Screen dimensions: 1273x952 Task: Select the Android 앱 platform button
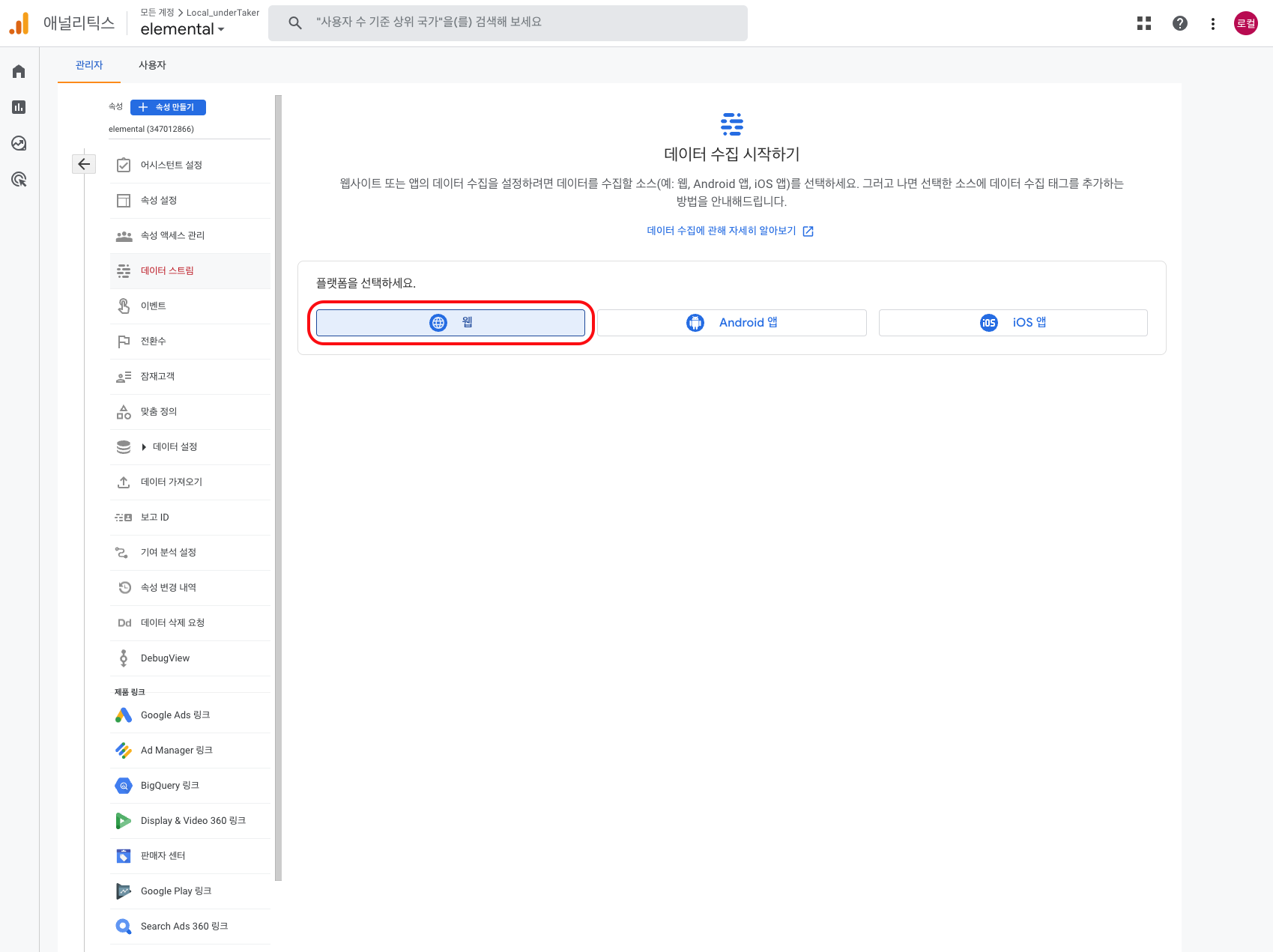tap(731, 323)
